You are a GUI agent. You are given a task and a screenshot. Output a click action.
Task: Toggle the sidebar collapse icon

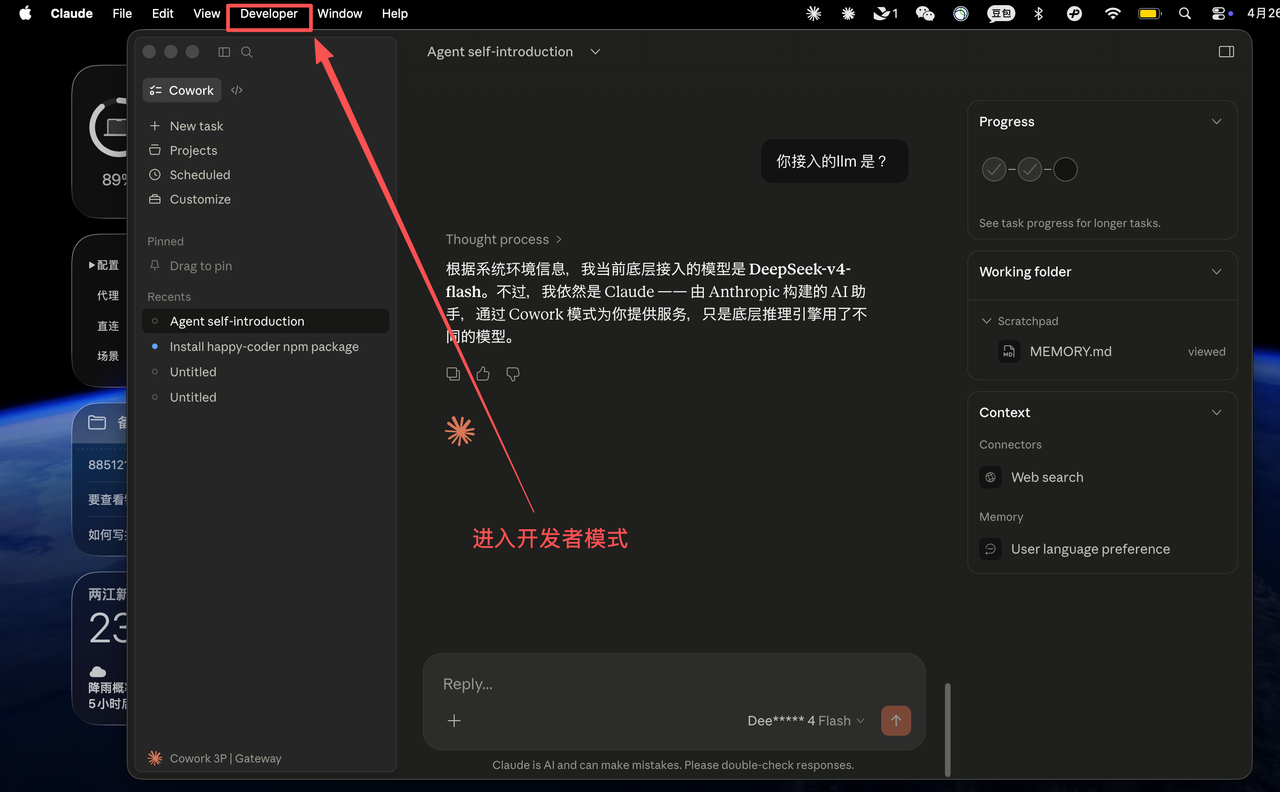(x=224, y=52)
